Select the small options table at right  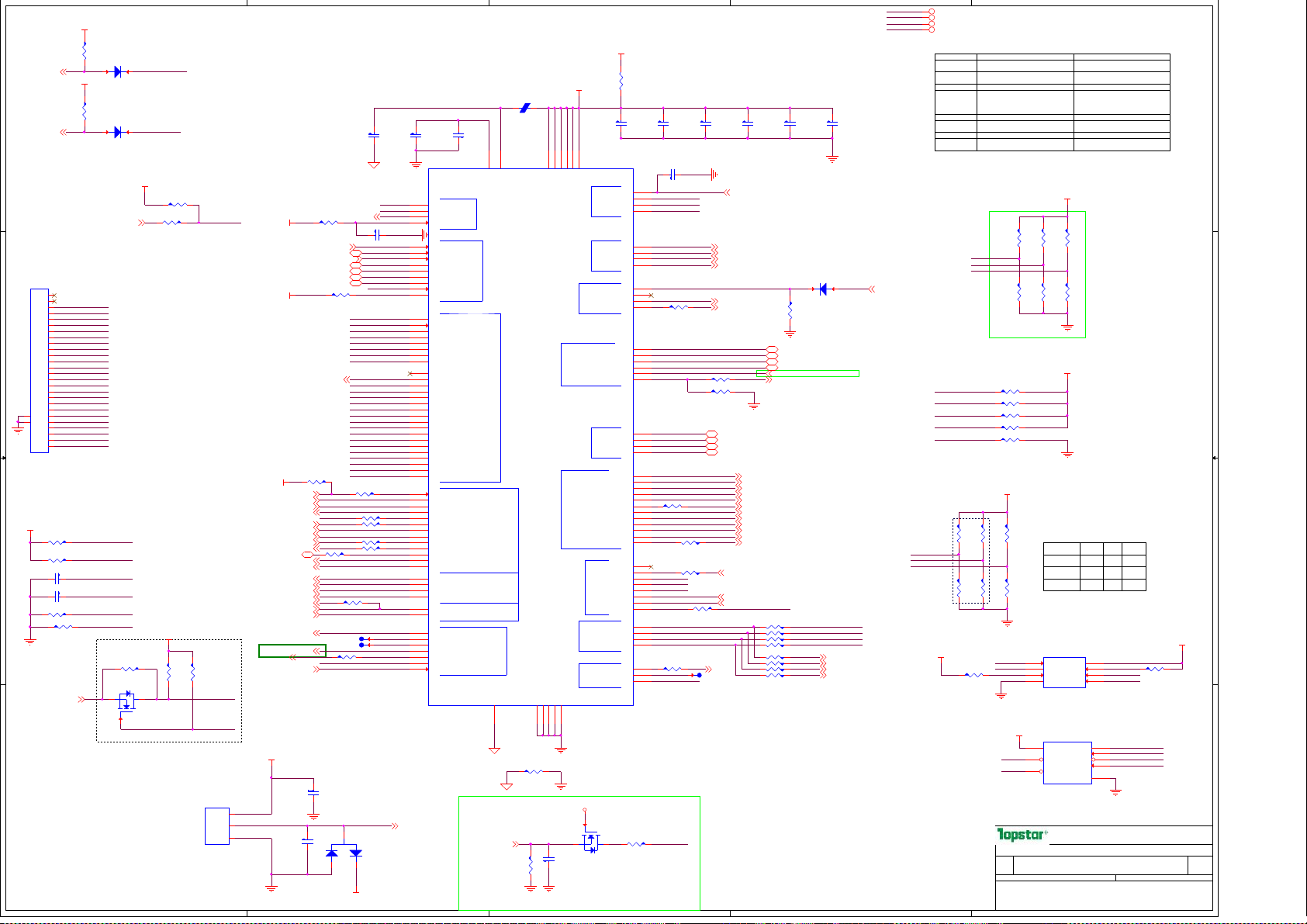pos(1094,566)
